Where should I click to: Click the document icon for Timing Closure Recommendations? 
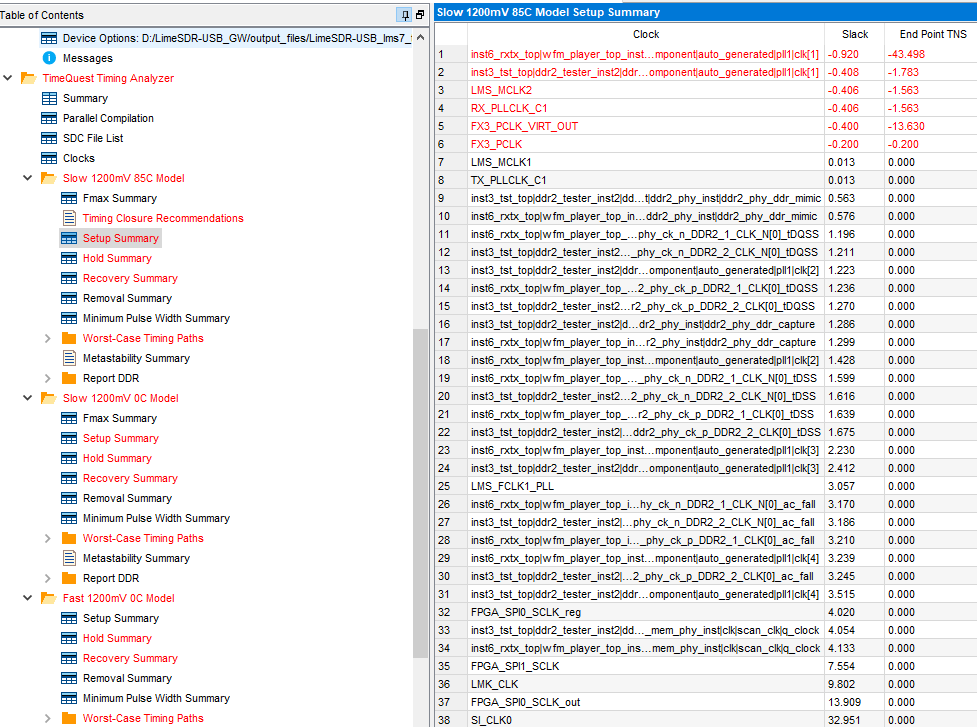click(x=69, y=218)
